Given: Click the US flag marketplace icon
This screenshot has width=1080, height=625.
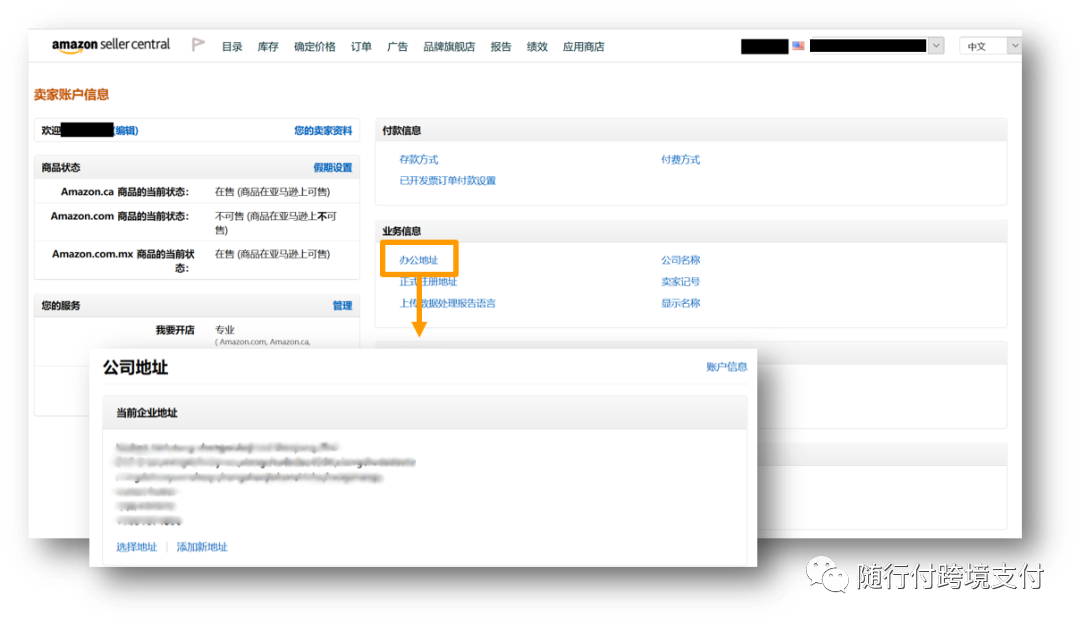Looking at the screenshot, I should 798,46.
